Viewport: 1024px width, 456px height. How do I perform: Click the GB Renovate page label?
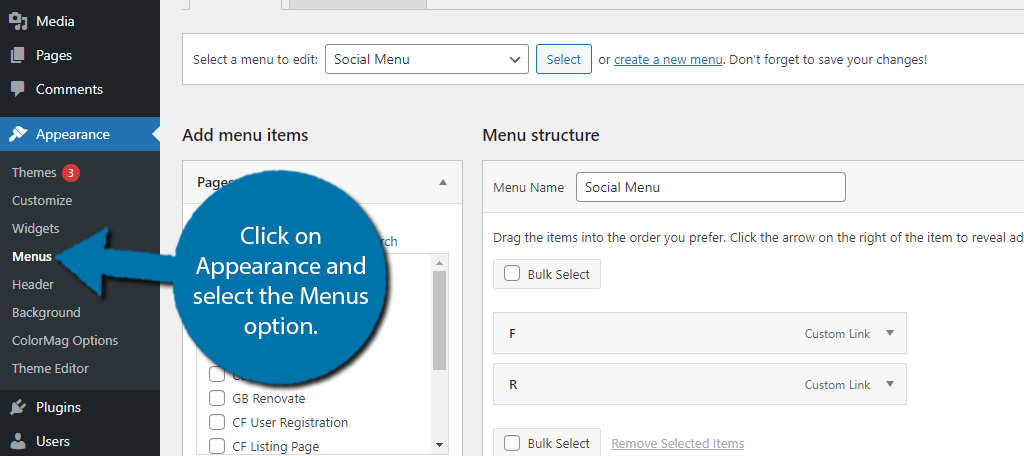268,398
